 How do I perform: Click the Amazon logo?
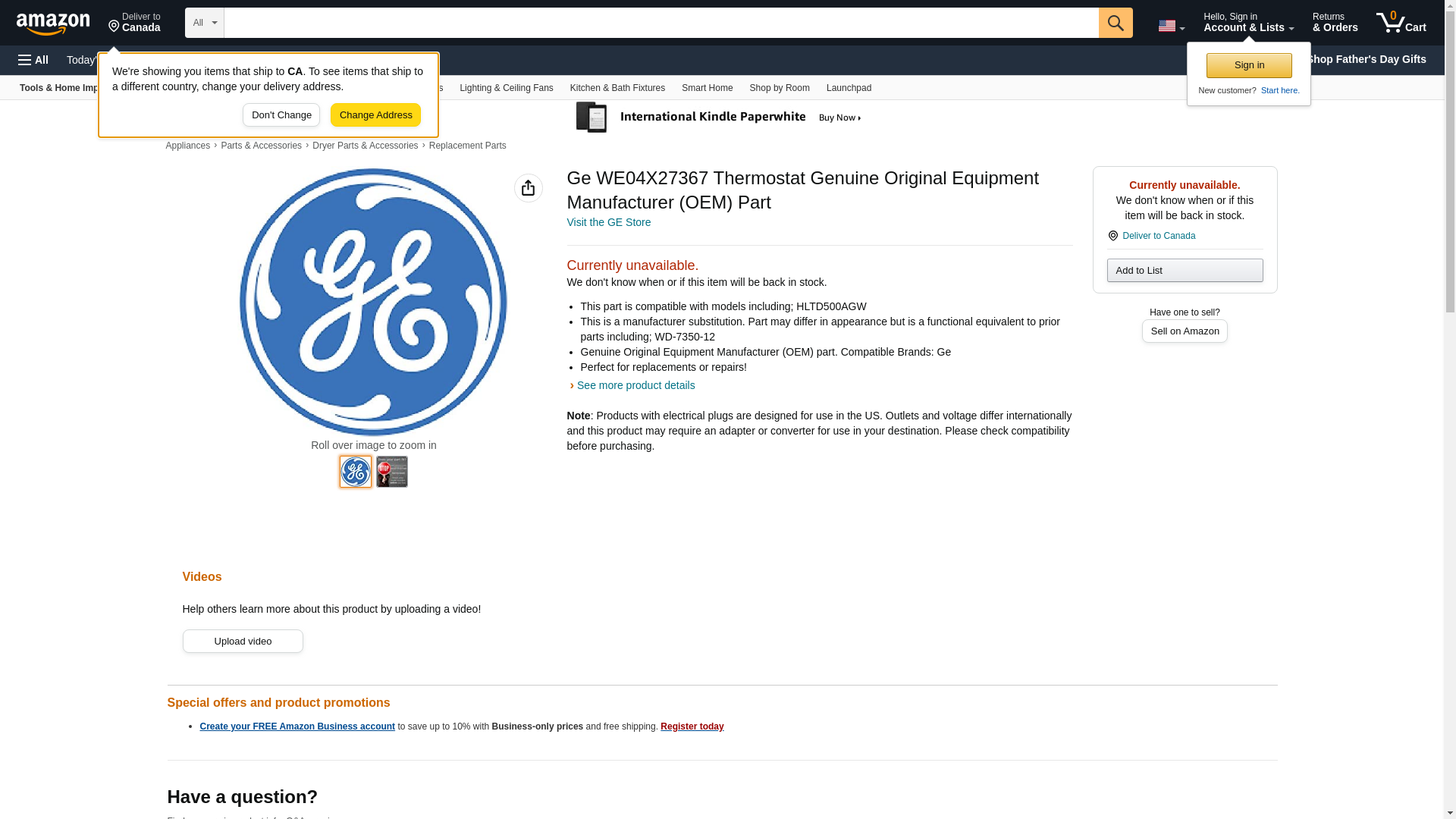point(53,24)
